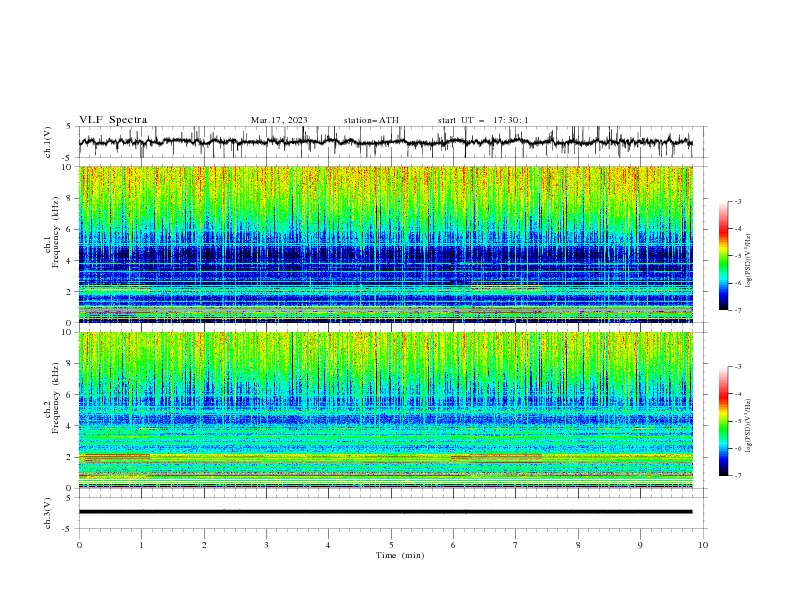This screenshot has width=792, height=612.
Task: Click the 'ch.1(V)' waveform axis label
Action: coord(48,142)
